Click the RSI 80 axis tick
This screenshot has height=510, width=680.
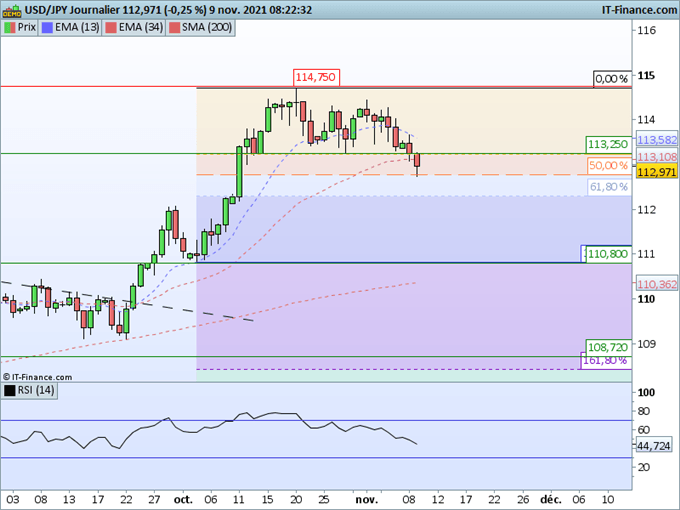(x=644, y=411)
